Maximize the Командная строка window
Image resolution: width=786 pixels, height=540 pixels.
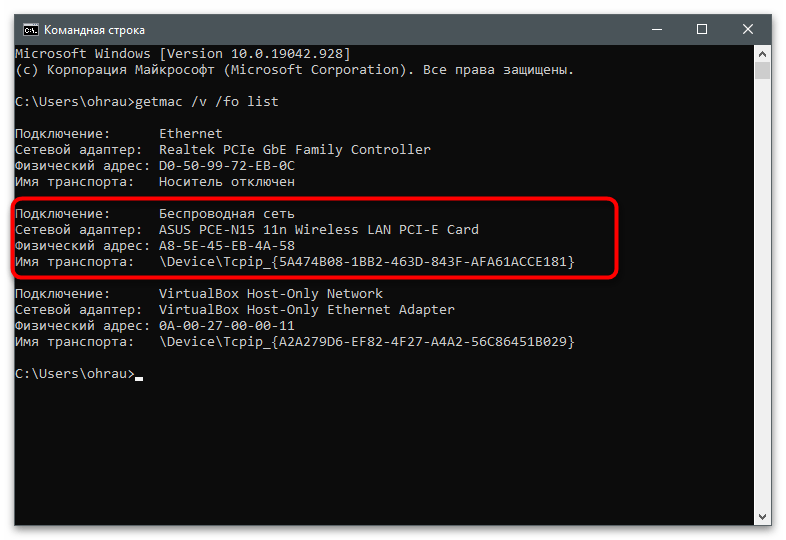702,30
